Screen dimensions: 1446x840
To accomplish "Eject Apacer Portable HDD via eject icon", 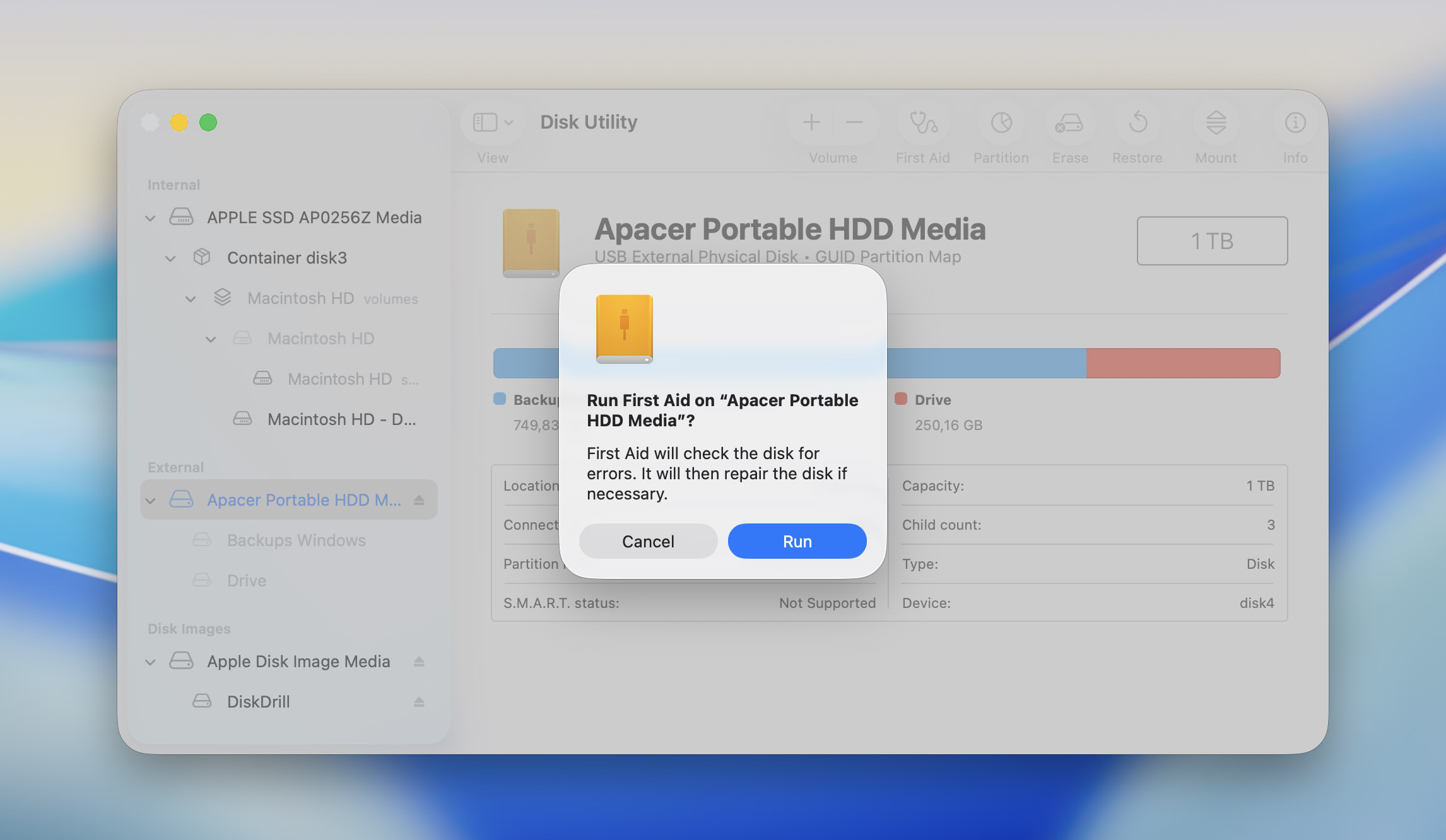I will [x=419, y=500].
